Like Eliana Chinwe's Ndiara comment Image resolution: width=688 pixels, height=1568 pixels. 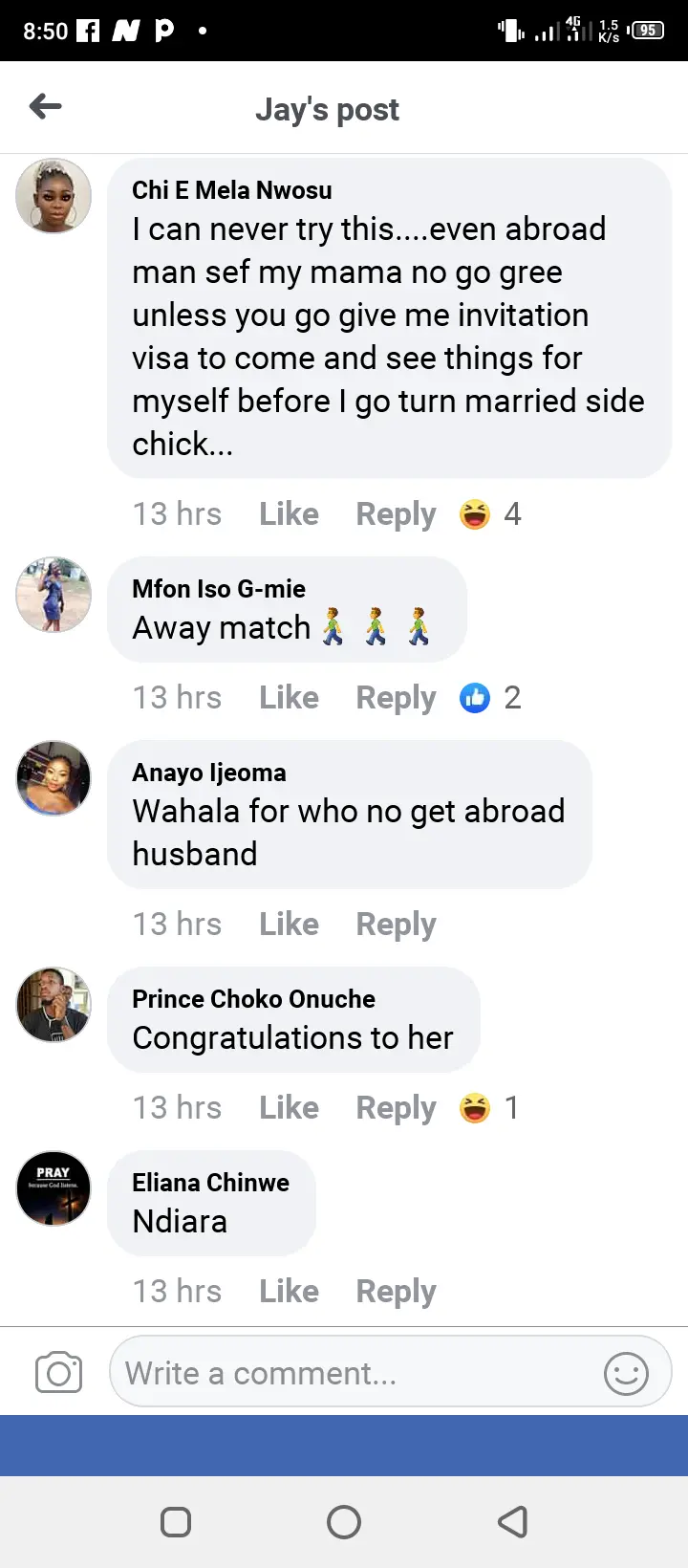point(289,1292)
